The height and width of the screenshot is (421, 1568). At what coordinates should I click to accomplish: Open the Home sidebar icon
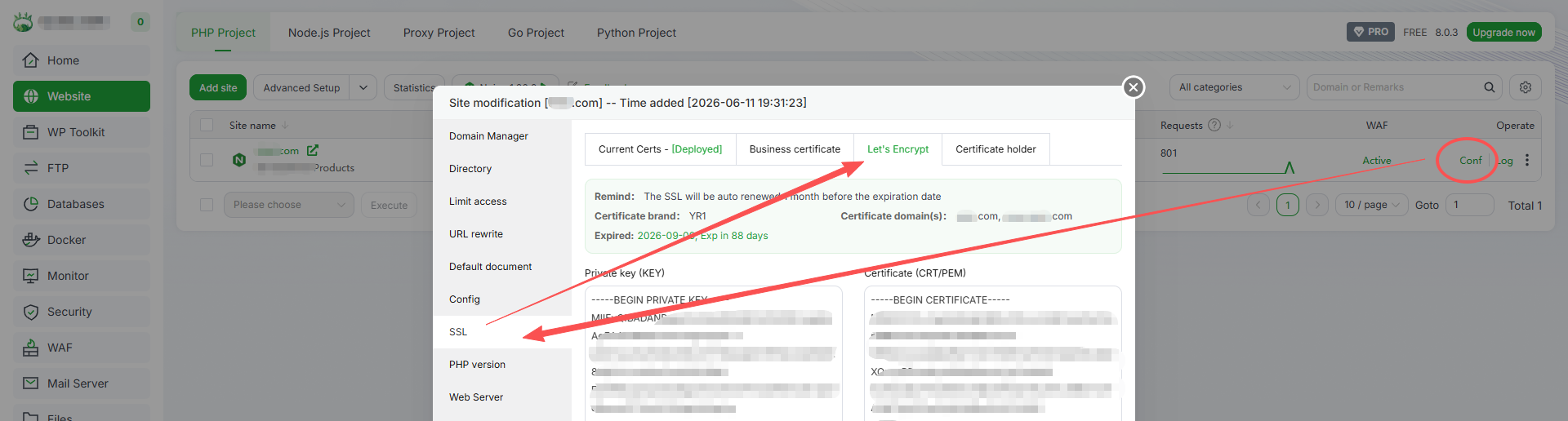coord(31,60)
